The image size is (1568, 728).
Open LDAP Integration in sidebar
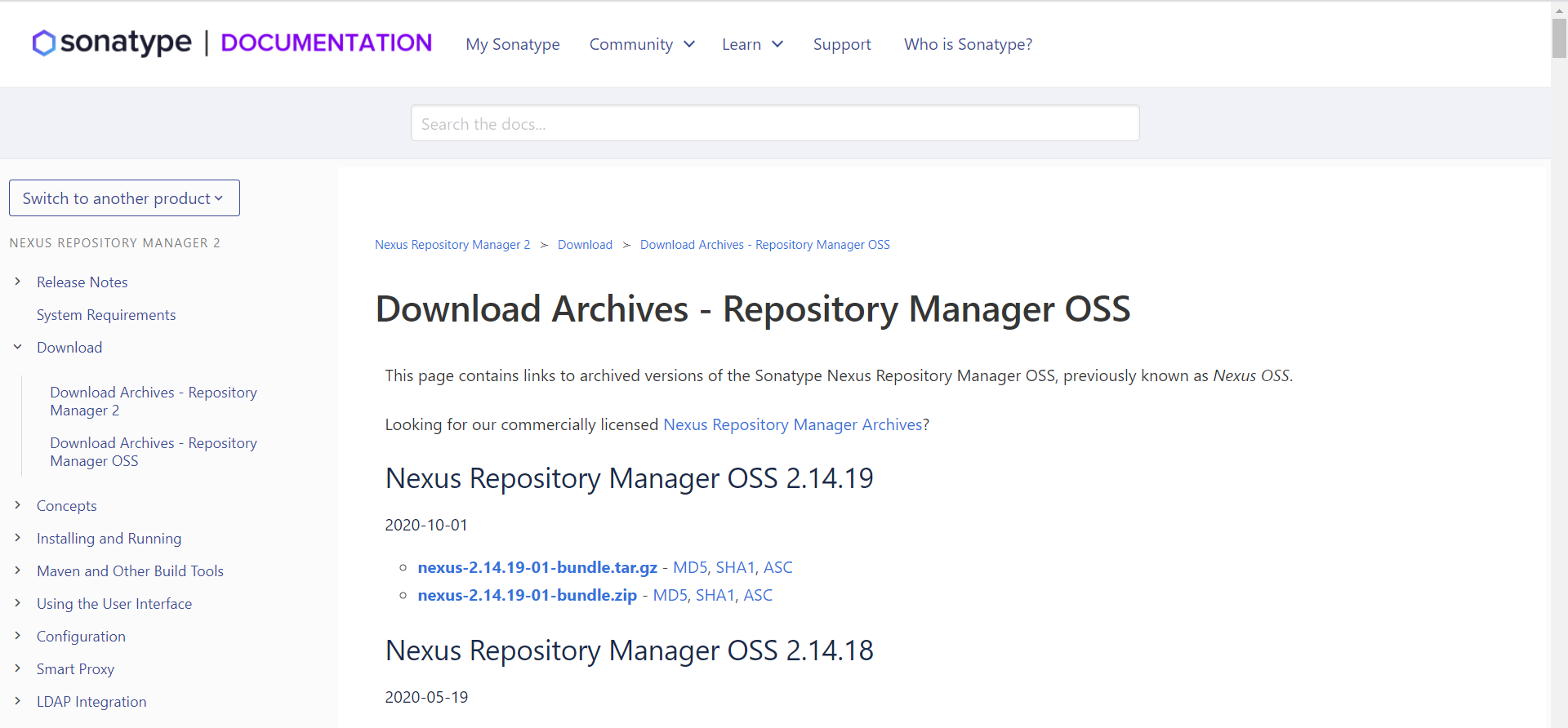coord(91,702)
